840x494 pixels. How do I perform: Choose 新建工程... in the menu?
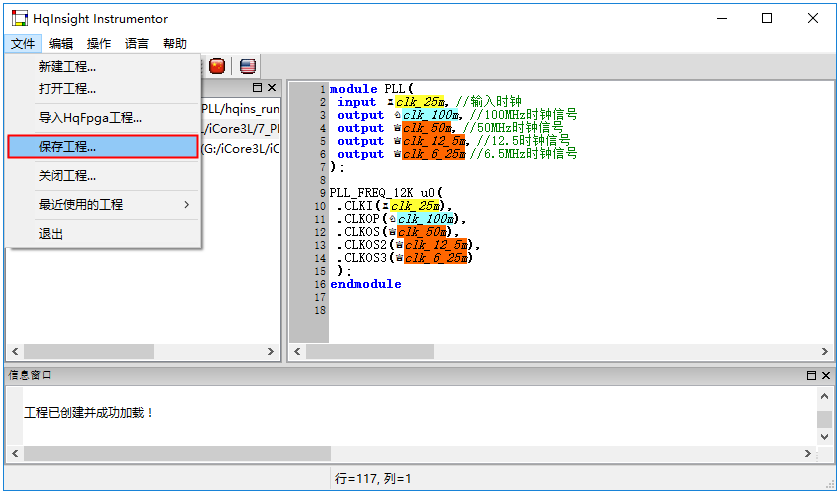click(67, 67)
